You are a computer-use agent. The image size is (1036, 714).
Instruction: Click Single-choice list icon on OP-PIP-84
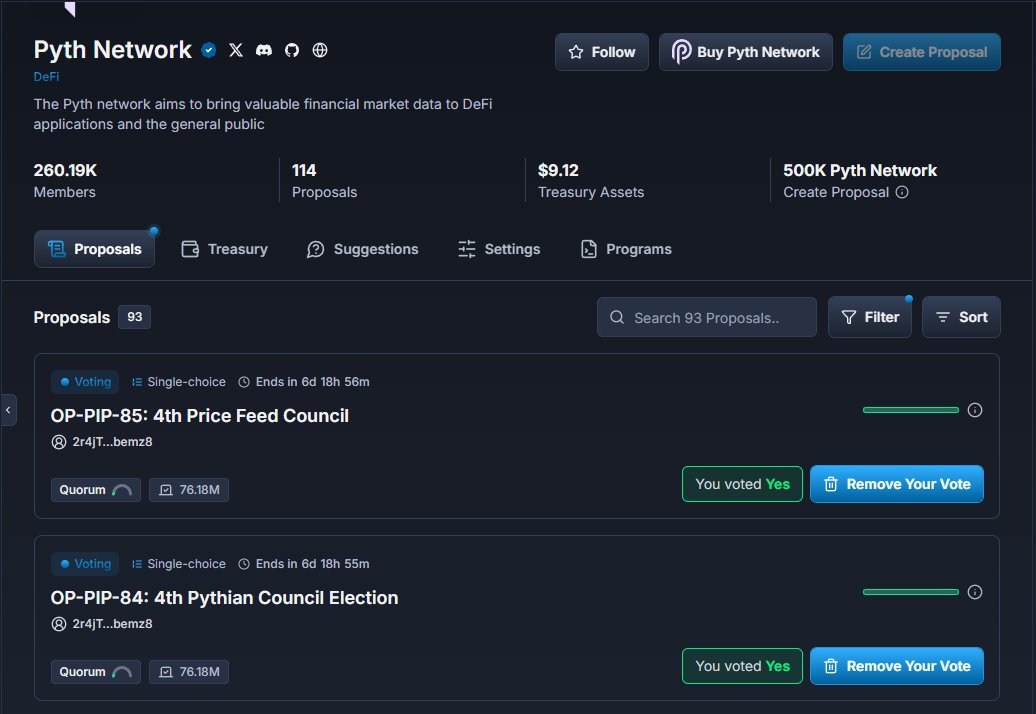pyautogui.click(x=137, y=564)
